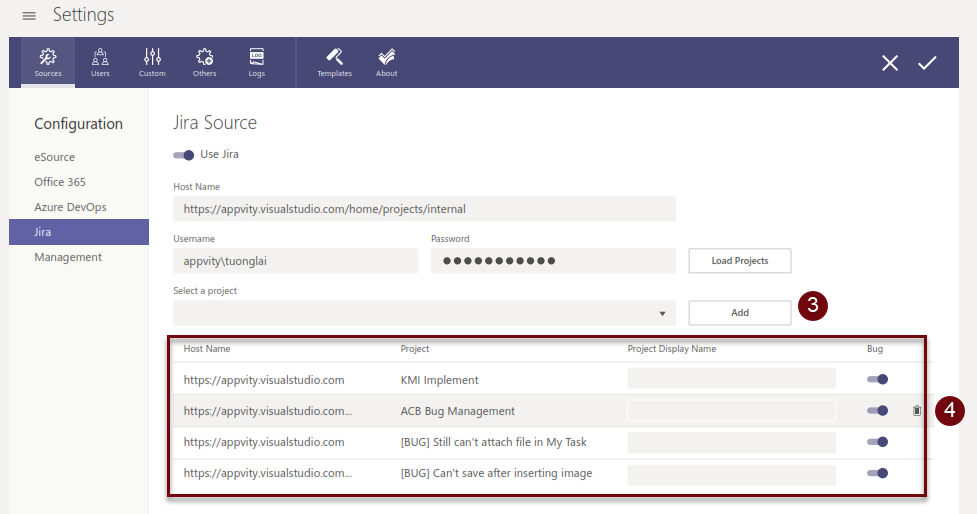Disable the Use Jira toggle
This screenshot has width=977, height=514.
coord(184,155)
